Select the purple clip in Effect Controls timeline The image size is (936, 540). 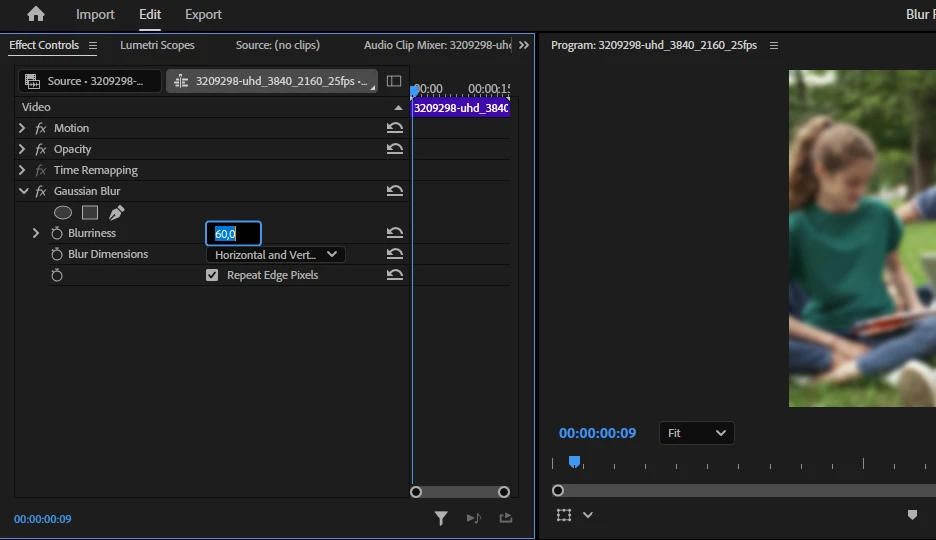tap(461, 108)
